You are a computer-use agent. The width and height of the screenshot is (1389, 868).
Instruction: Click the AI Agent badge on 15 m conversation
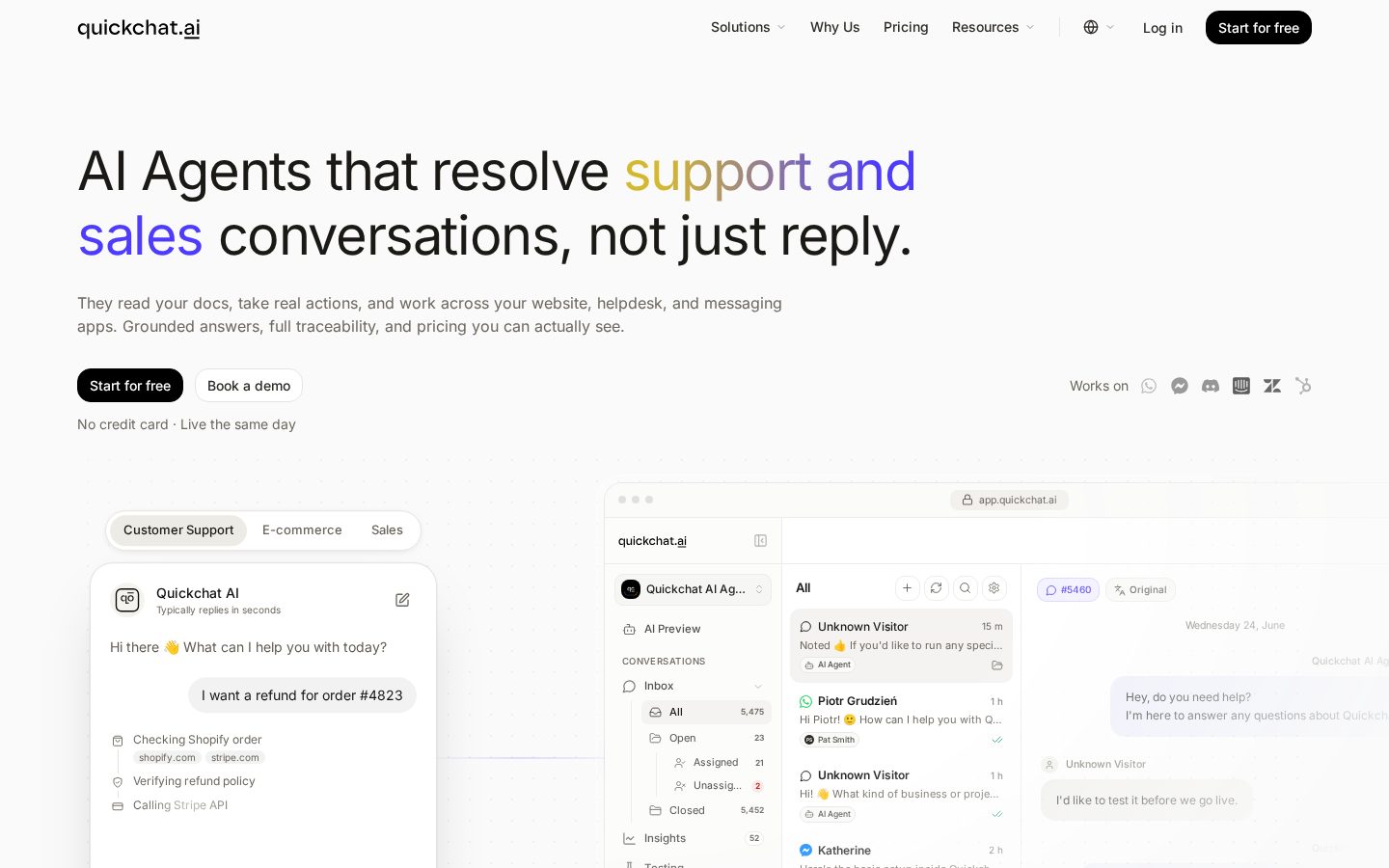tap(828, 665)
